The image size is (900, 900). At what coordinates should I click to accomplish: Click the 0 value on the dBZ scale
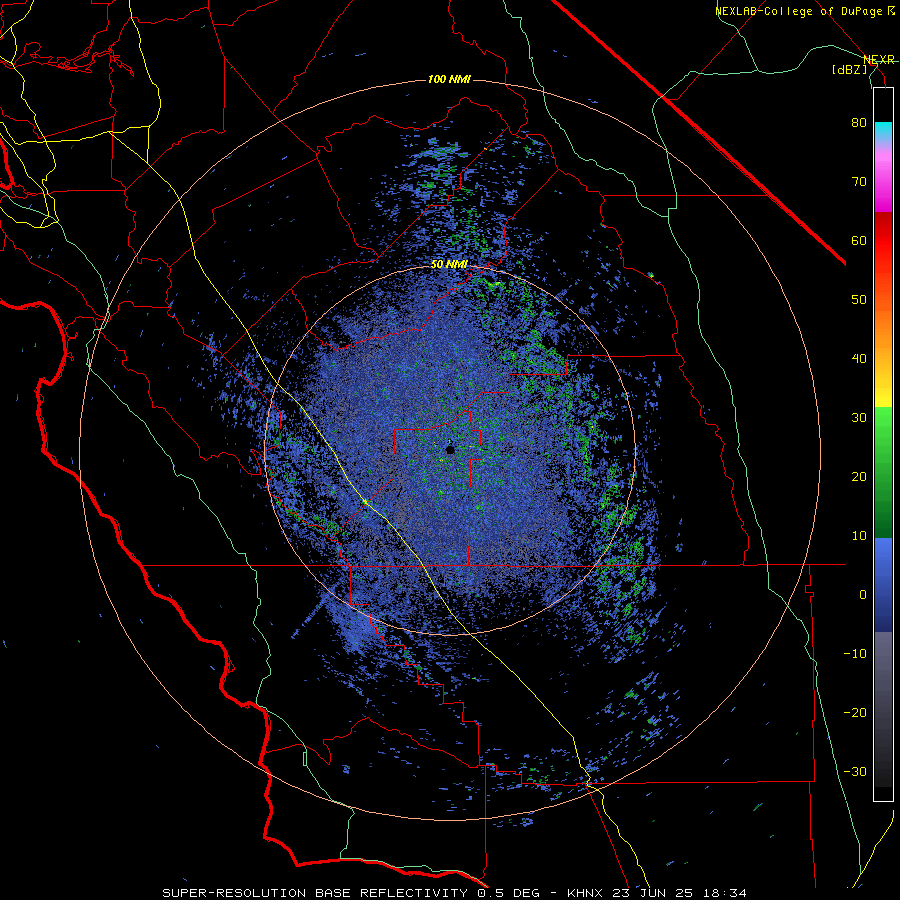[x=863, y=595]
